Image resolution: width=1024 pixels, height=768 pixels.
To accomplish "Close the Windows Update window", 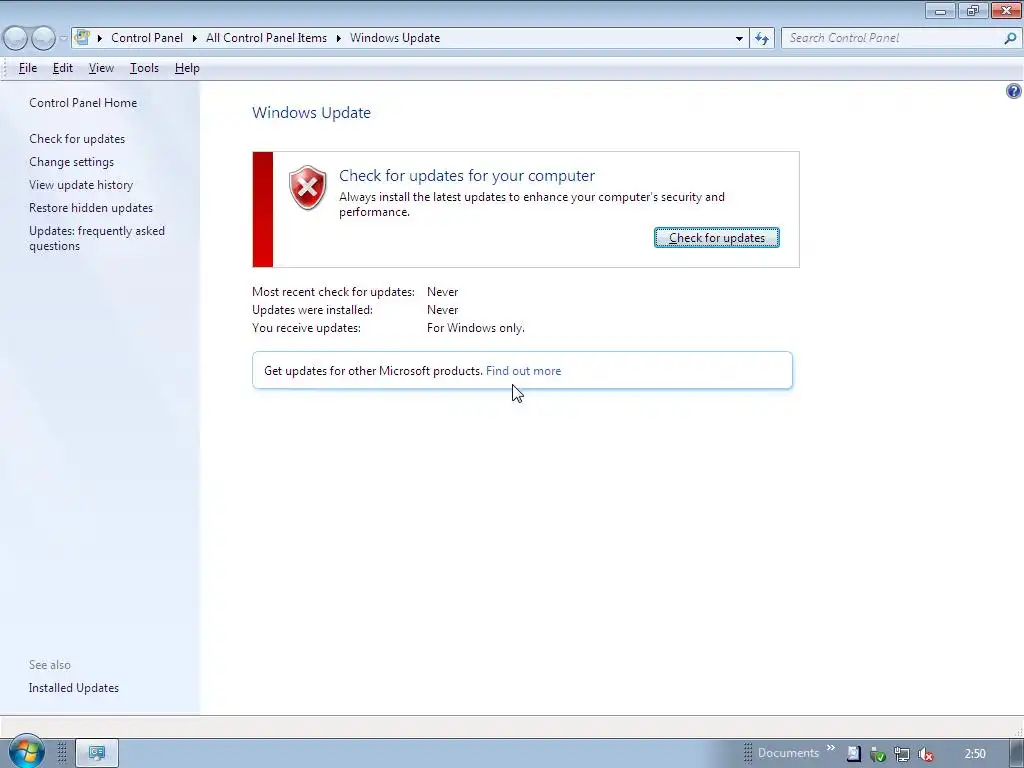I will click(x=1006, y=10).
